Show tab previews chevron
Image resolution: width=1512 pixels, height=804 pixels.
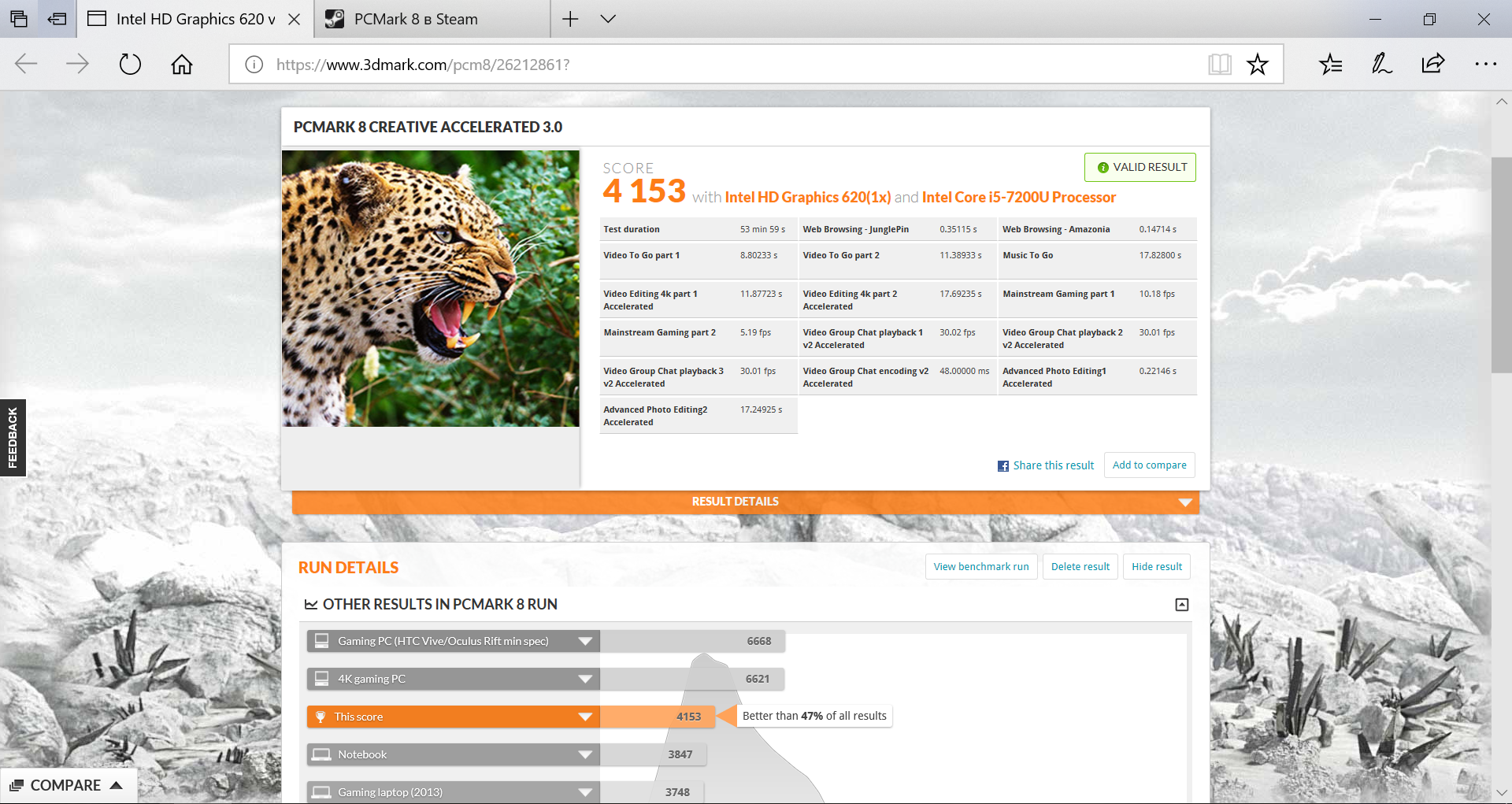608,19
